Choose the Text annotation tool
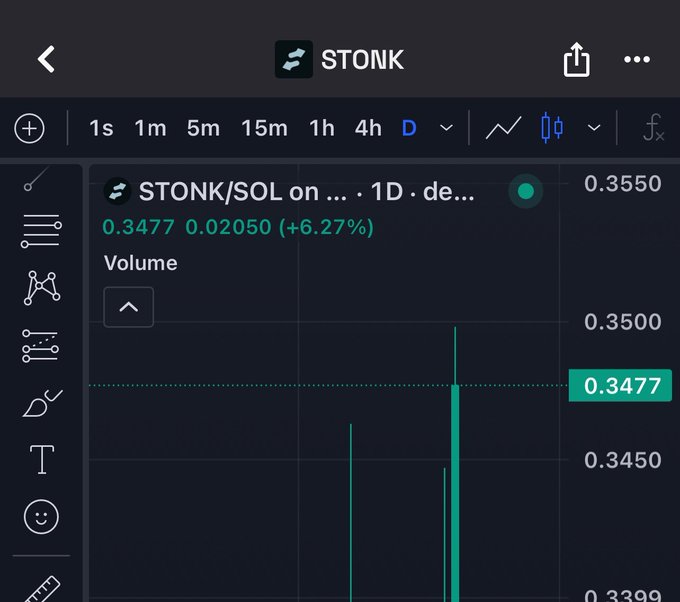Image resolution: width=680 pixels, height=602 pixels. (42, 459)
